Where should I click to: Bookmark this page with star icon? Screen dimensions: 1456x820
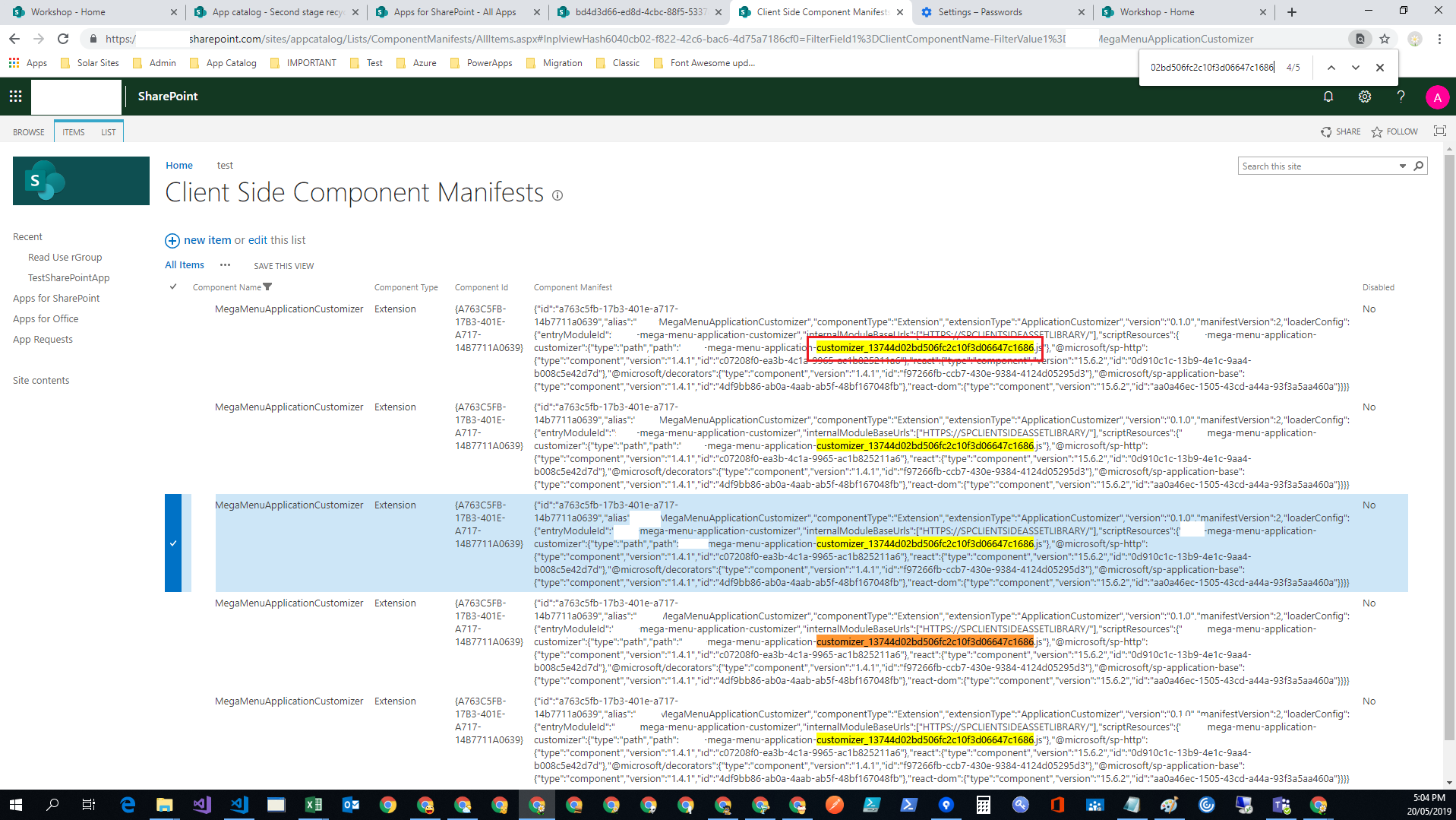pos(1385,39)
